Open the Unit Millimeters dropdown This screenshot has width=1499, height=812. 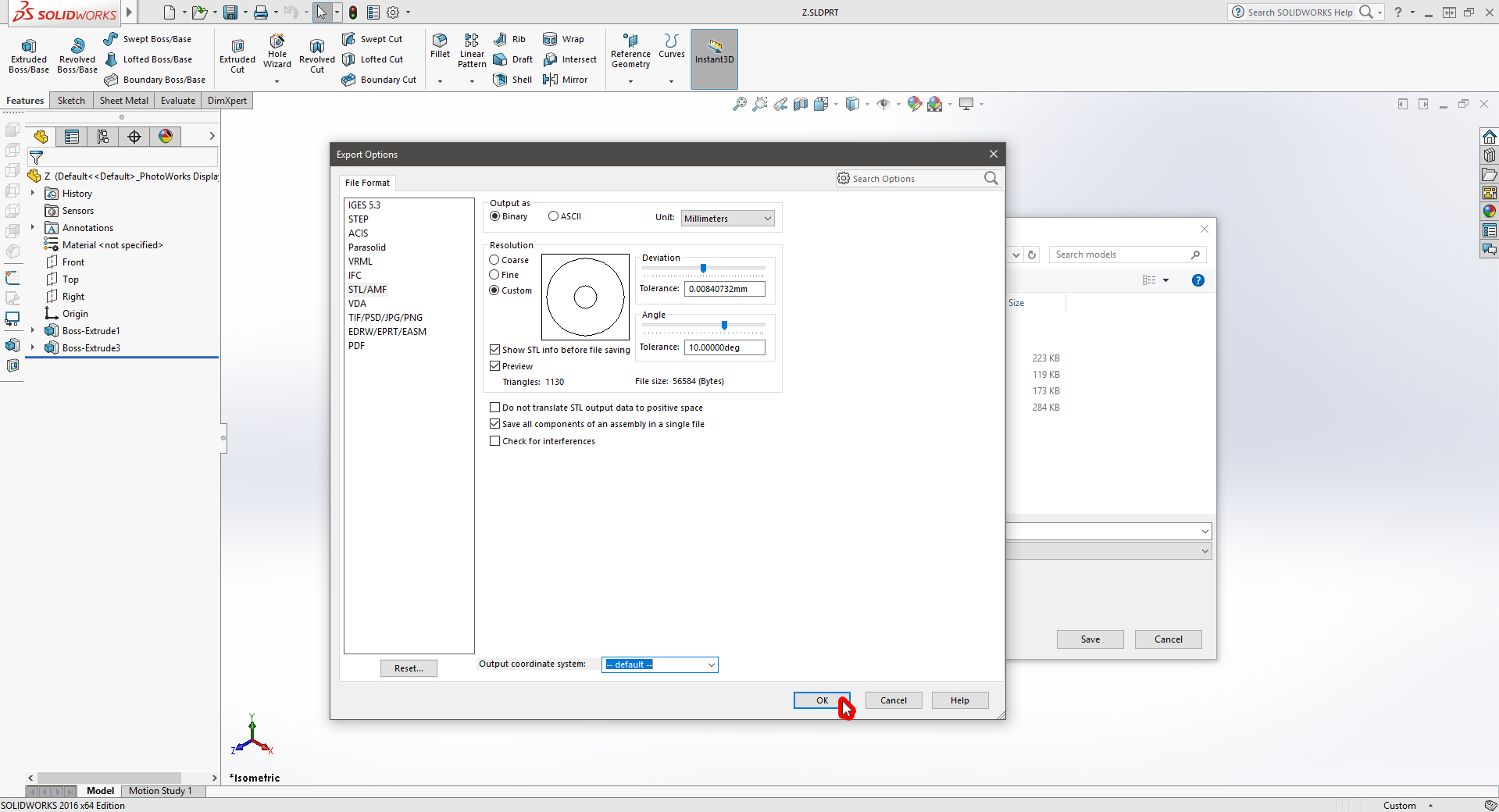pos(727,219)
